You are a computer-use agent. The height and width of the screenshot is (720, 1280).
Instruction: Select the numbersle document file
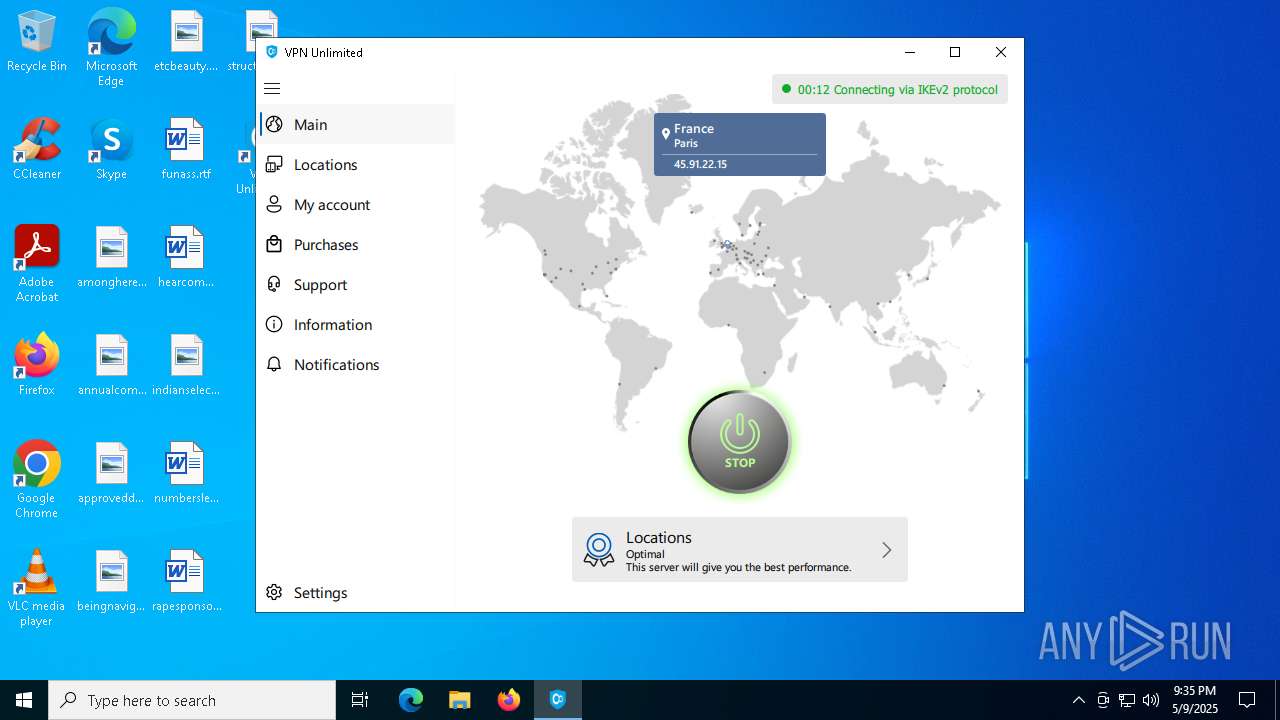(x=186, y=473)
